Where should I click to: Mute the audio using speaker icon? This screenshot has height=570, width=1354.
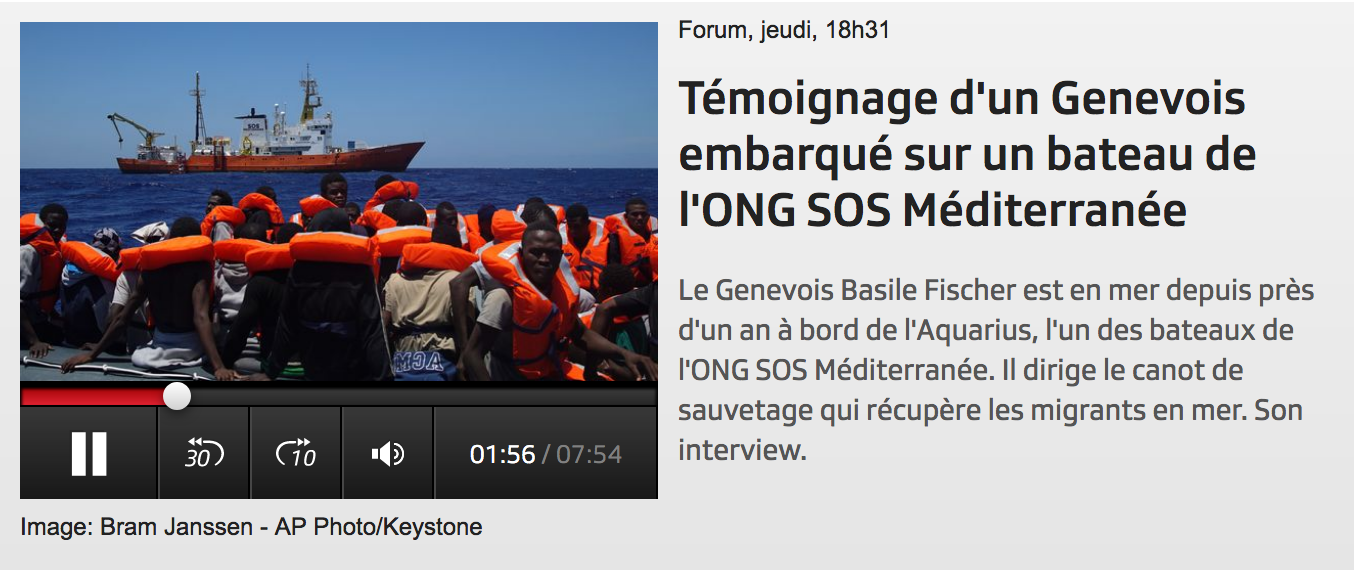[388, 453]
